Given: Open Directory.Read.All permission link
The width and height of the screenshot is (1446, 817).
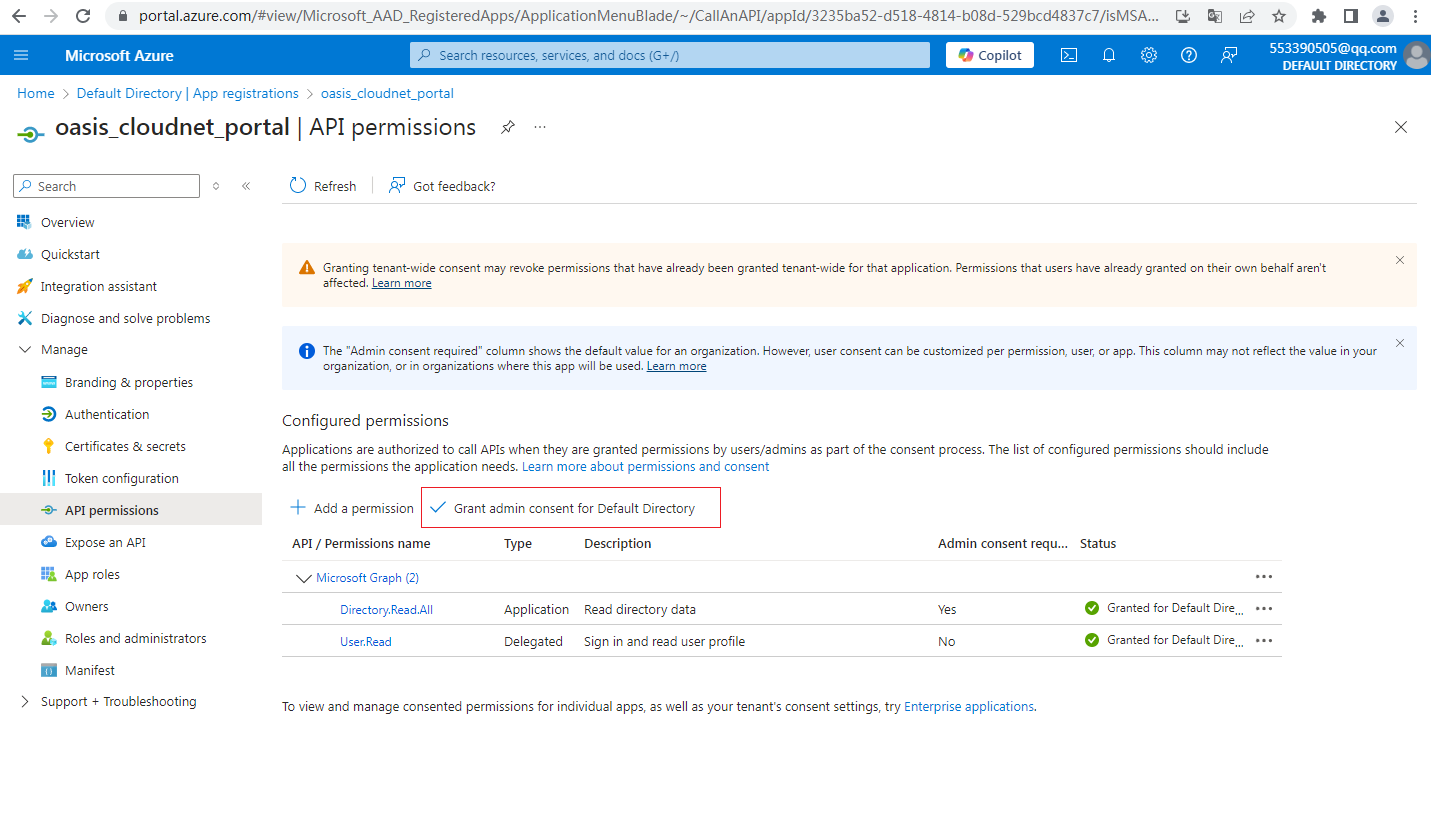Looking at the screenshot, I should pyautogui.click(x=386, y=609).
